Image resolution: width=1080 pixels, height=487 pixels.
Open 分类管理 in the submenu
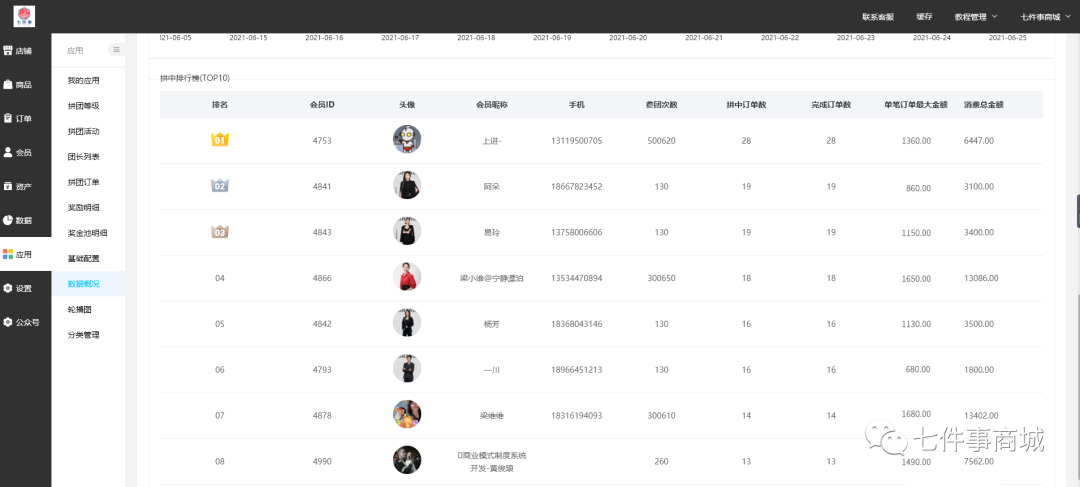(x=83, y=335)
